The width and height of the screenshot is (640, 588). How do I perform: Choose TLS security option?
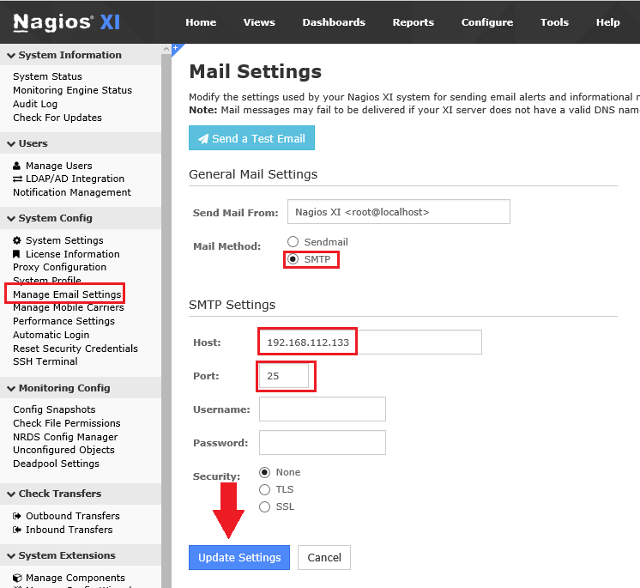[x=264, y=489]
